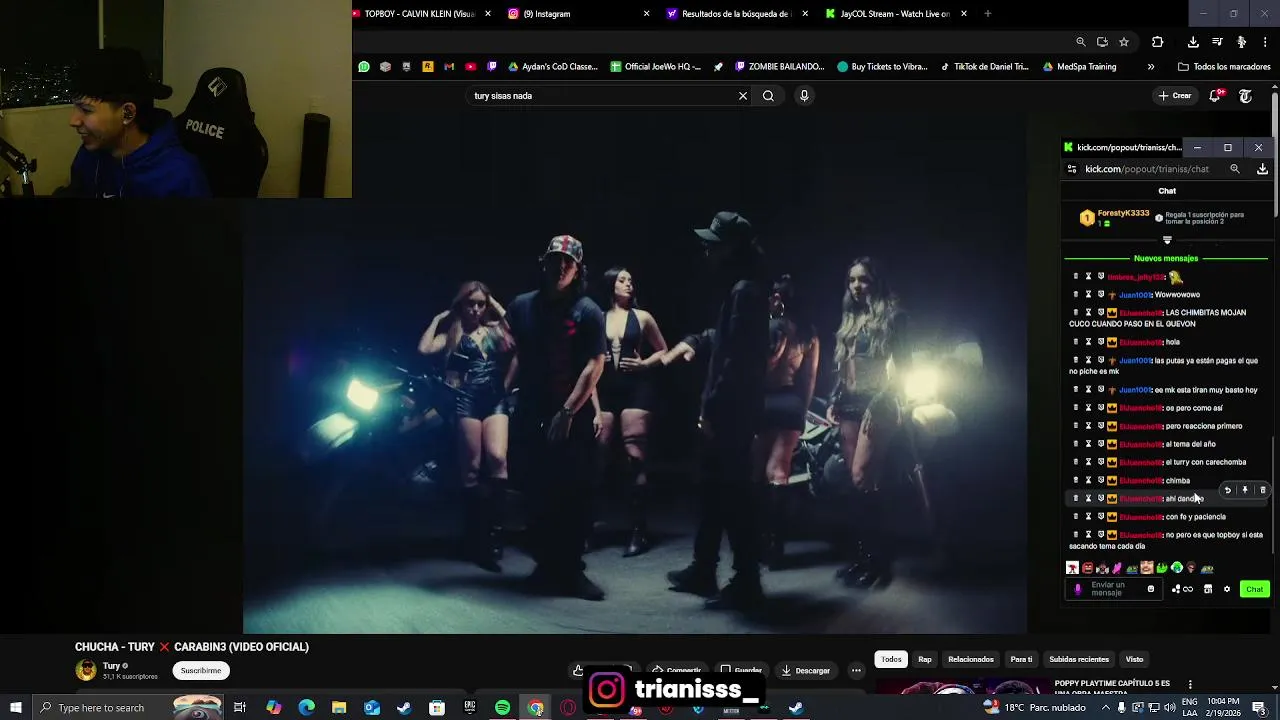This screenshot has height=720, width=1280.
Task: Pin the ahi dandole chat message
Action: coord(1245,490)
